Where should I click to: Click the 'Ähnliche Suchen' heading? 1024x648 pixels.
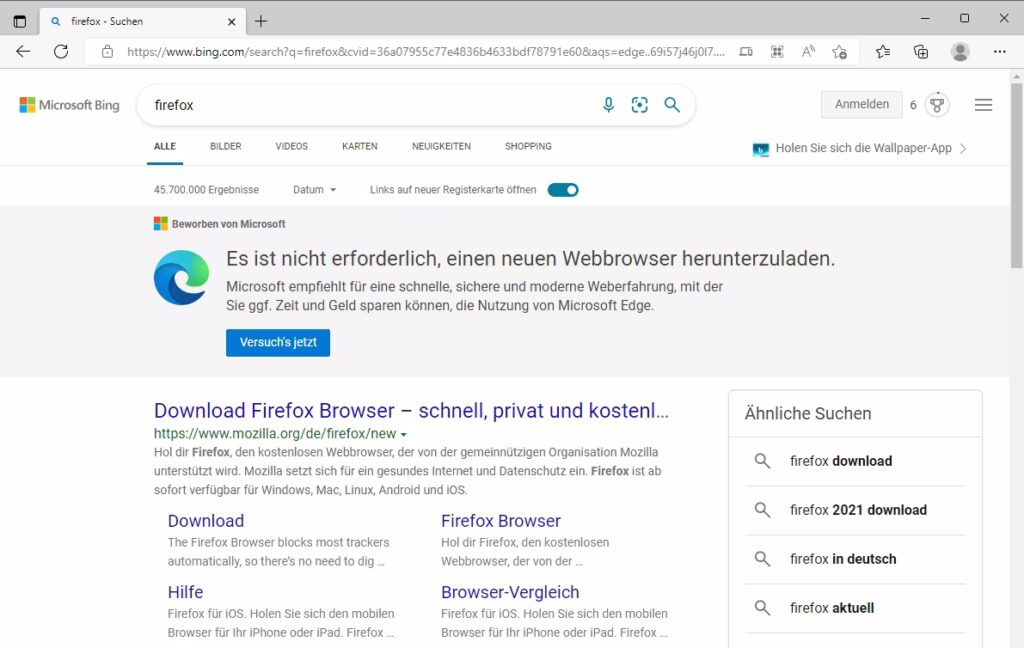click(808, 413)
